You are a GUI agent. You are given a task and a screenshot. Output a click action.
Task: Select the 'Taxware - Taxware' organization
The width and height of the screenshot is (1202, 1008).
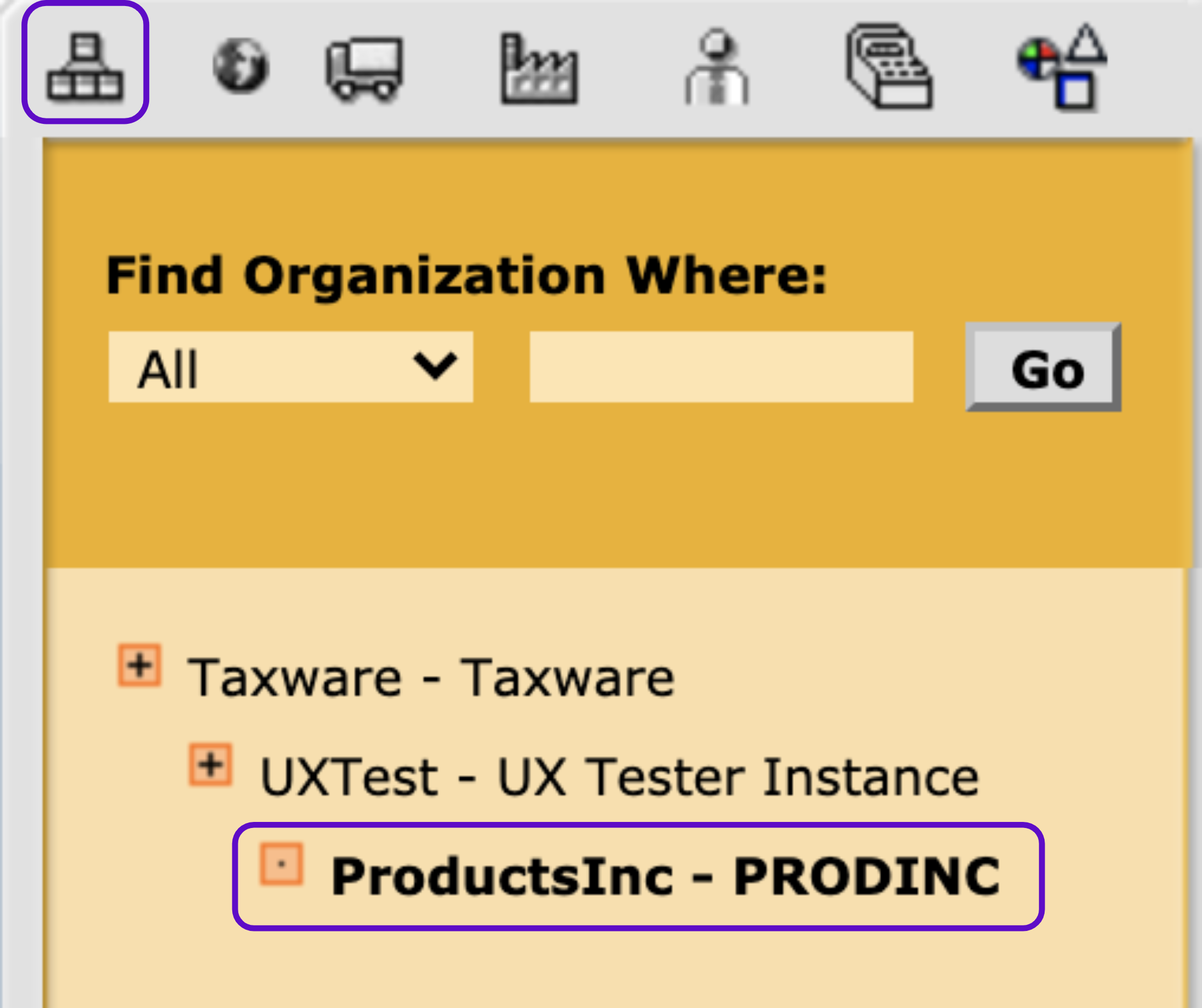pyautogui.click(x=430, y=678)
